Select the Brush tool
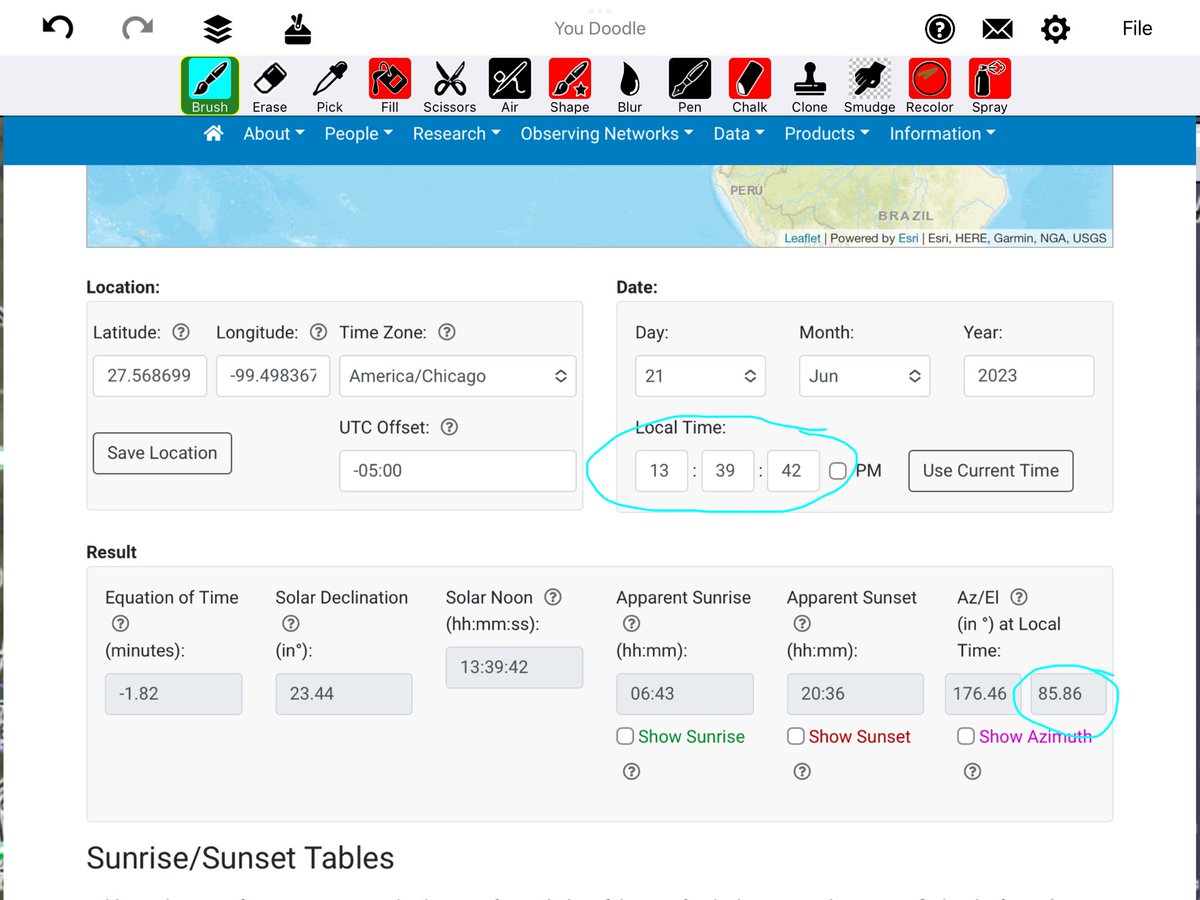1200x900 pixels. click(210, 85)
